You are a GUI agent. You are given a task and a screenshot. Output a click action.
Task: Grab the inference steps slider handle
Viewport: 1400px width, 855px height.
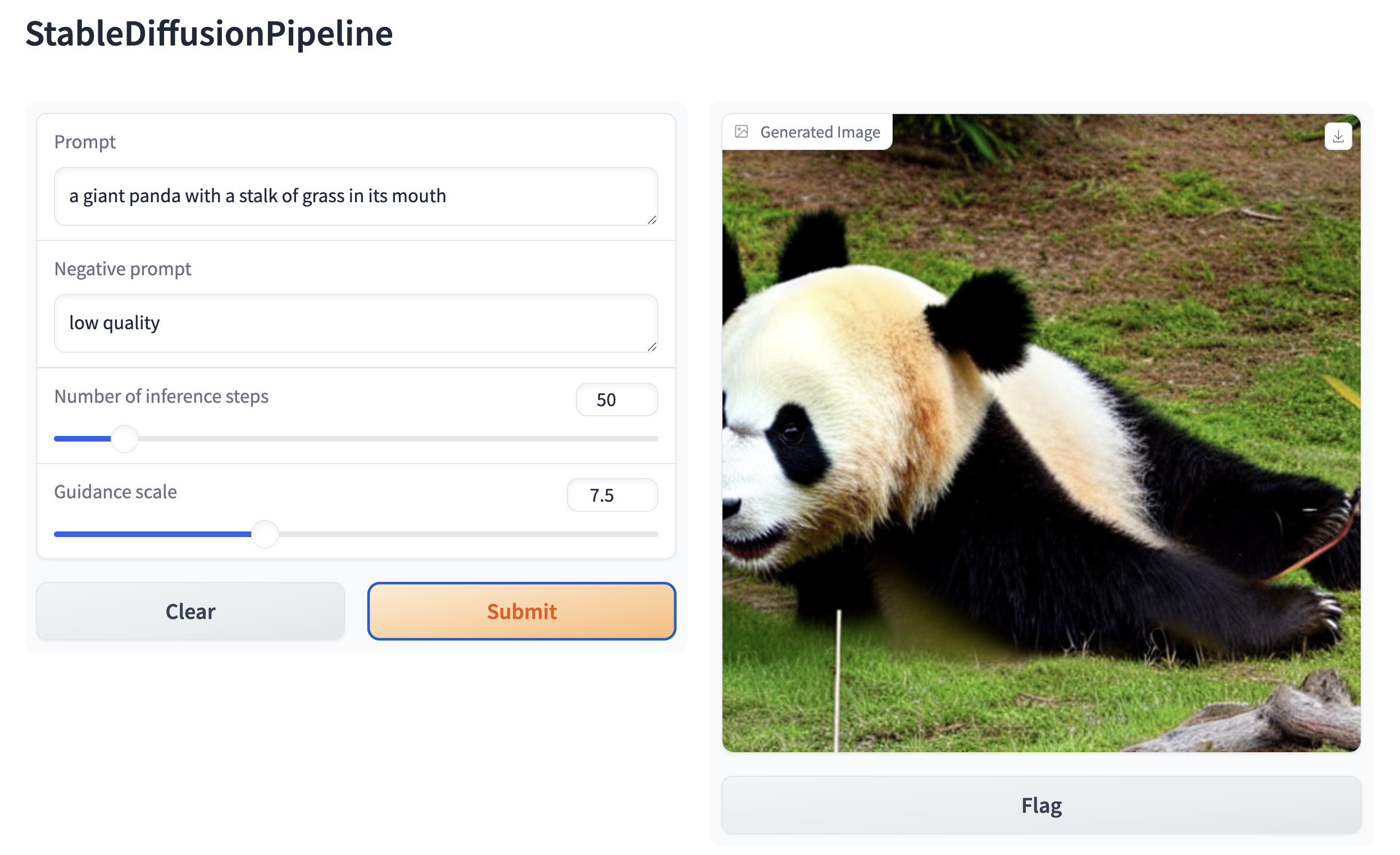(x=124, y=439)
